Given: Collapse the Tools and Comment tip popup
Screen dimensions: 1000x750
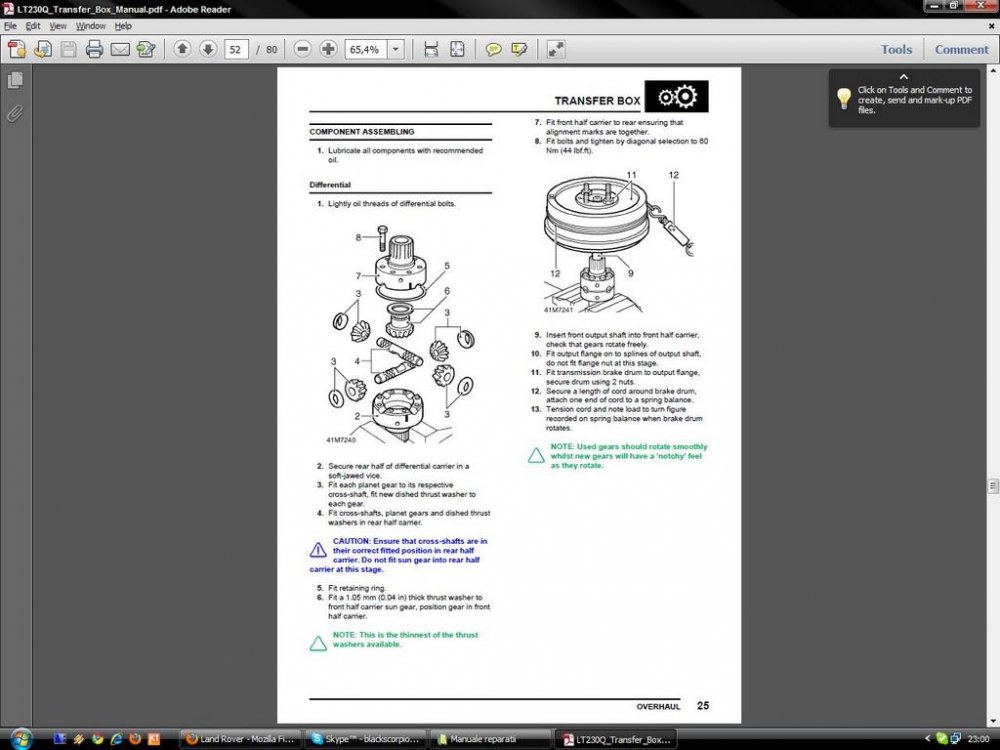Looking at the screenshot, I should click(x=904, y=77).
